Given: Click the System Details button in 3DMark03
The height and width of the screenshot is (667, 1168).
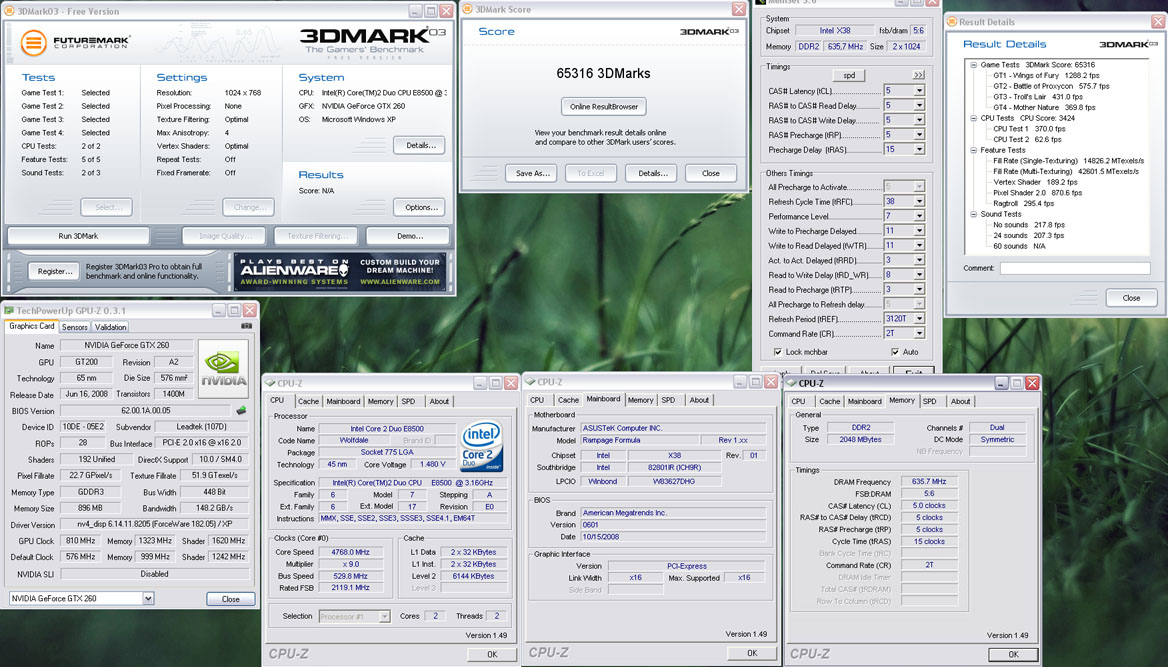Looking at the screenshot, I should (420, 145).
